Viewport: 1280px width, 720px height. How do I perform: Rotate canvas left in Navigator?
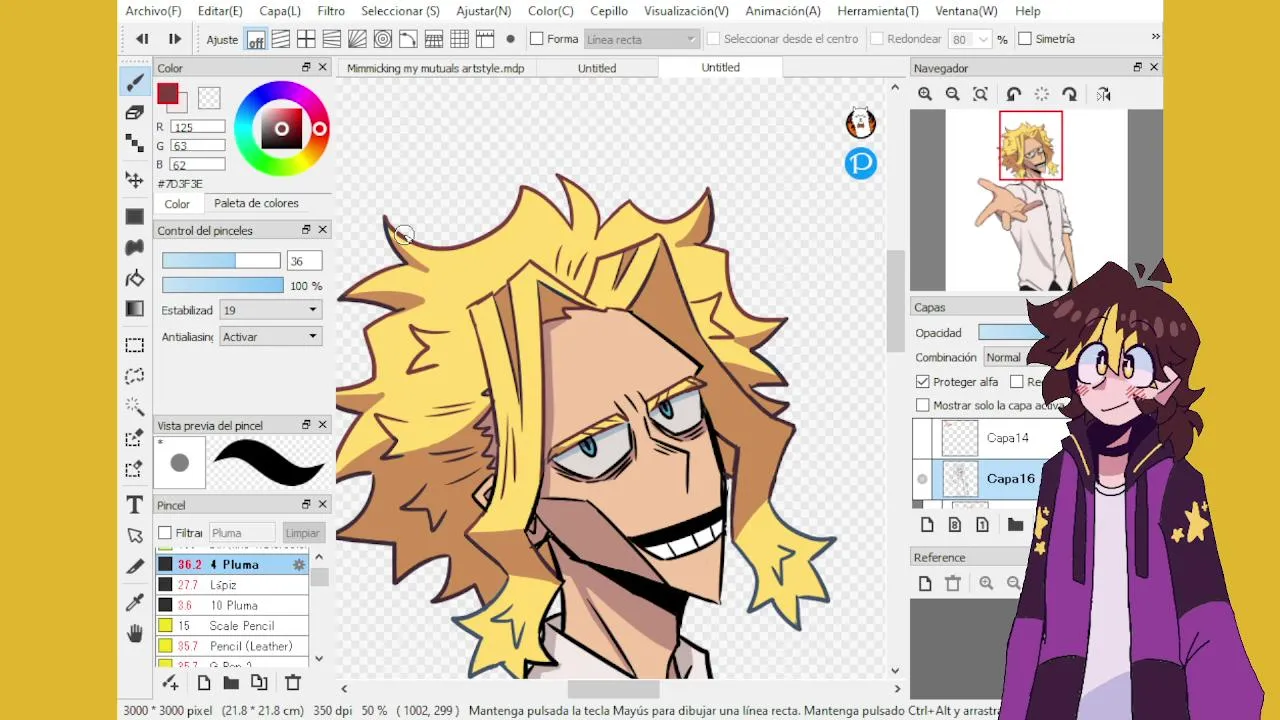click(x=1014, y=94)
